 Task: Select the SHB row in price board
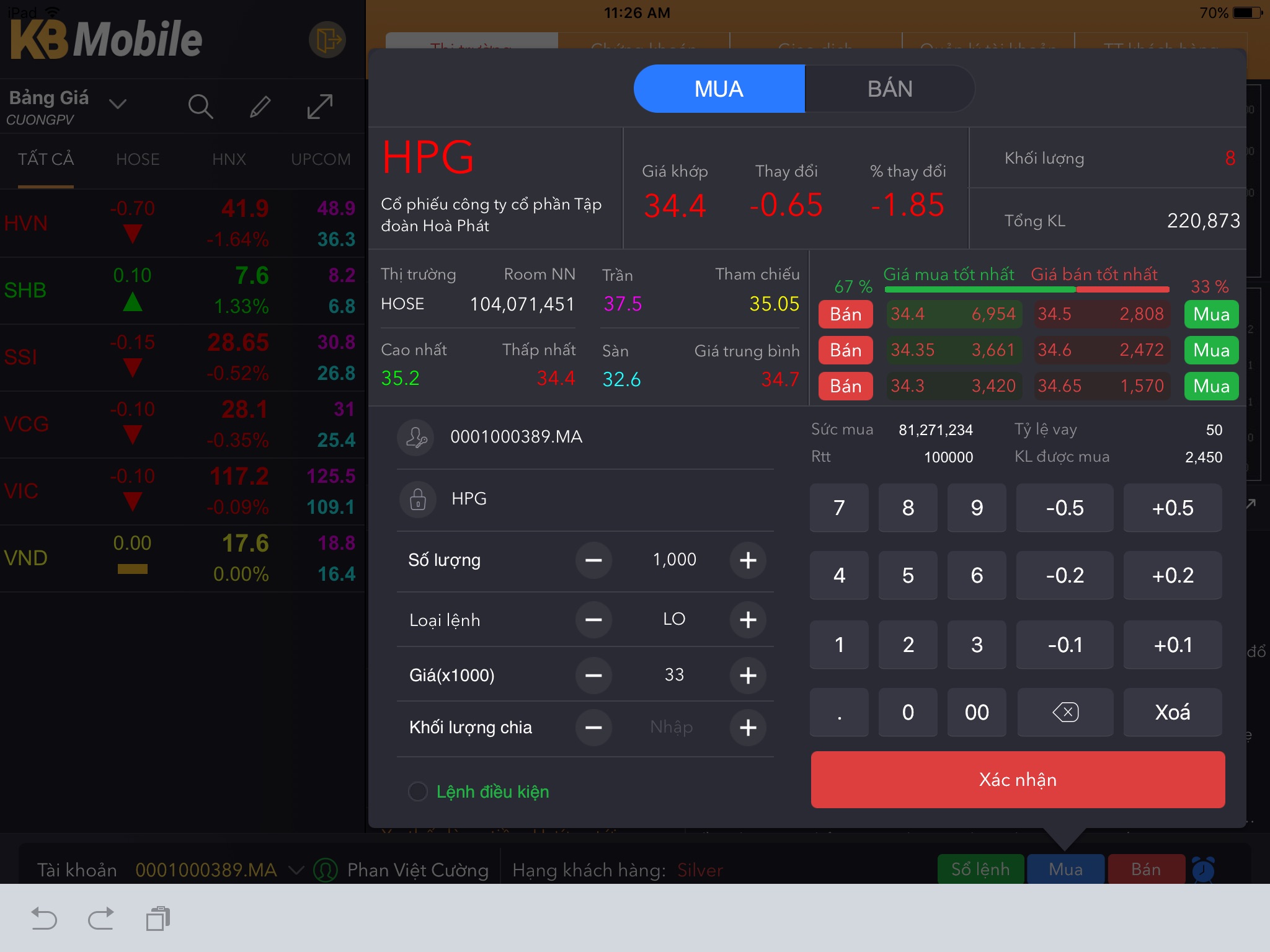coord(182,291)
